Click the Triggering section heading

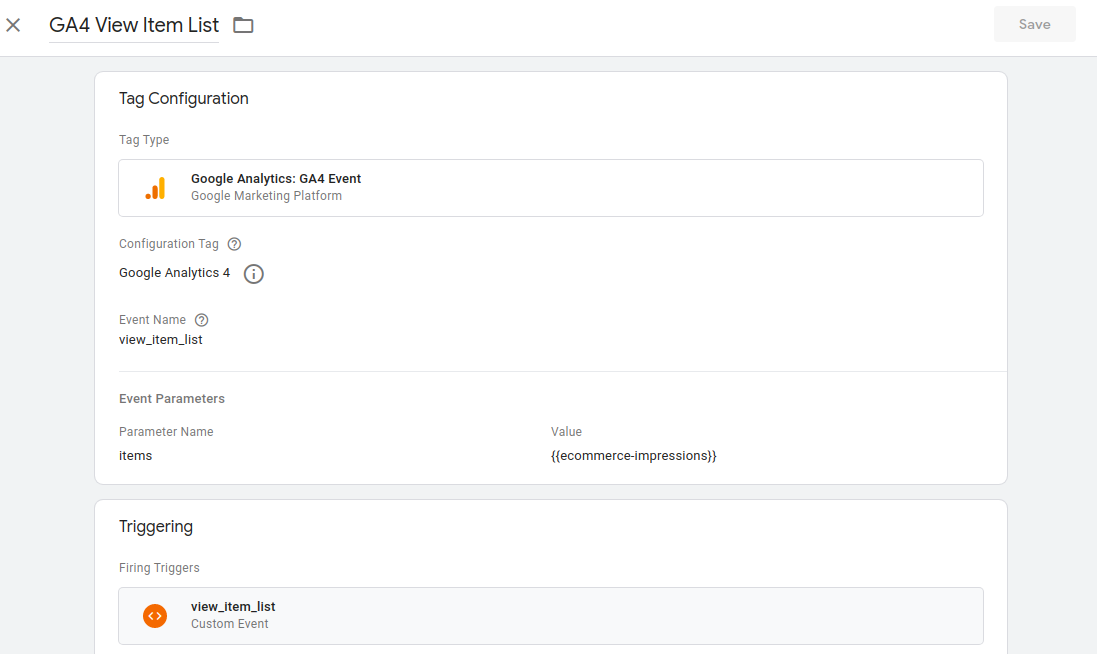tap(156, 527)
